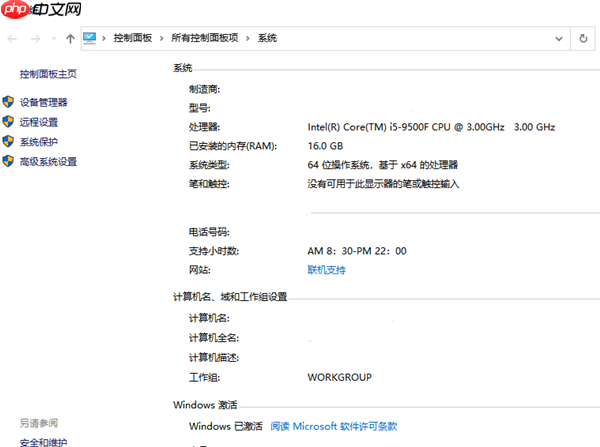
Task: Expand chevron after 所有控制面板项 breadcrumb
Action: click(x=248, y=38)
